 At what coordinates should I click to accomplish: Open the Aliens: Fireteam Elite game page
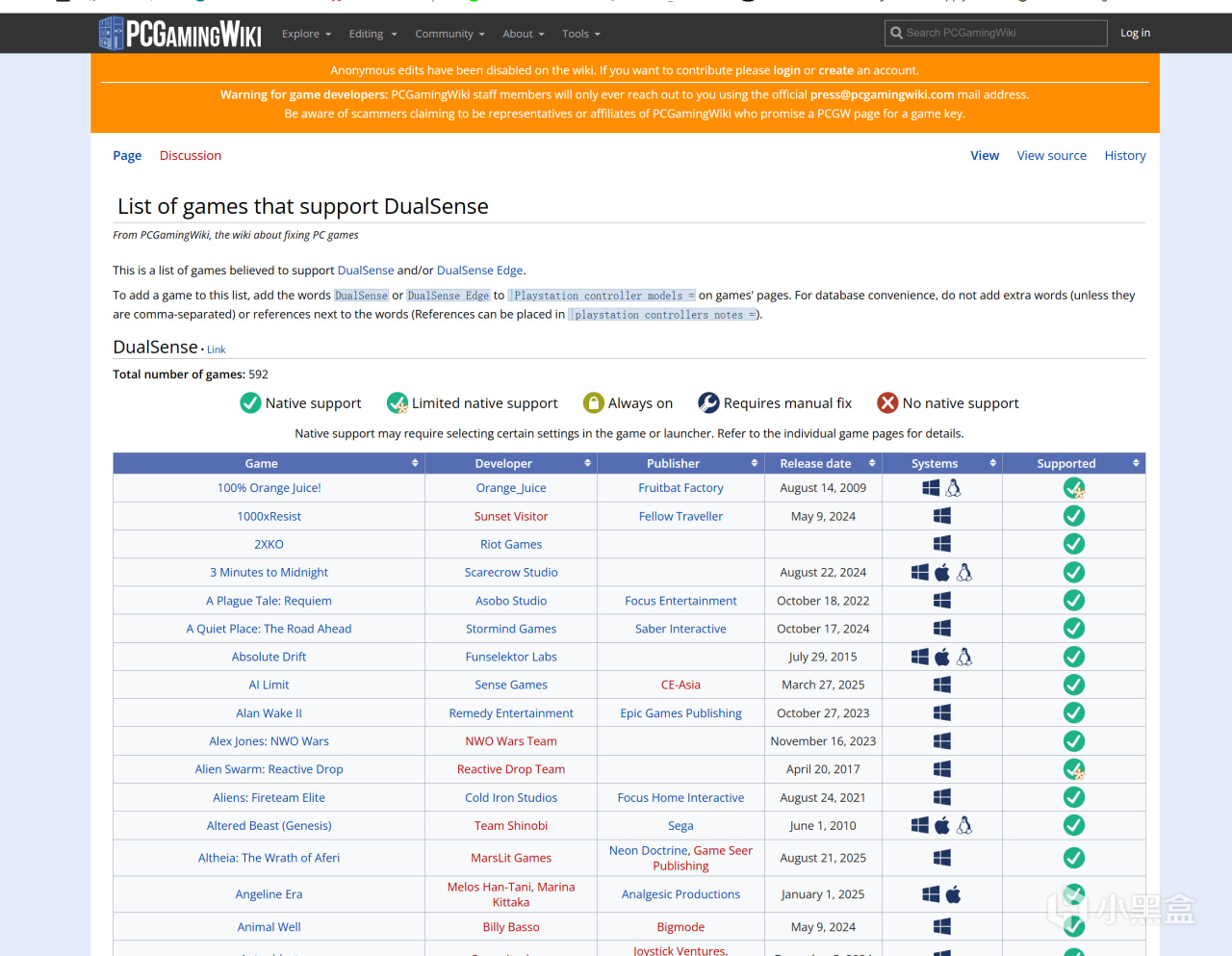click(x=269, y=798)
